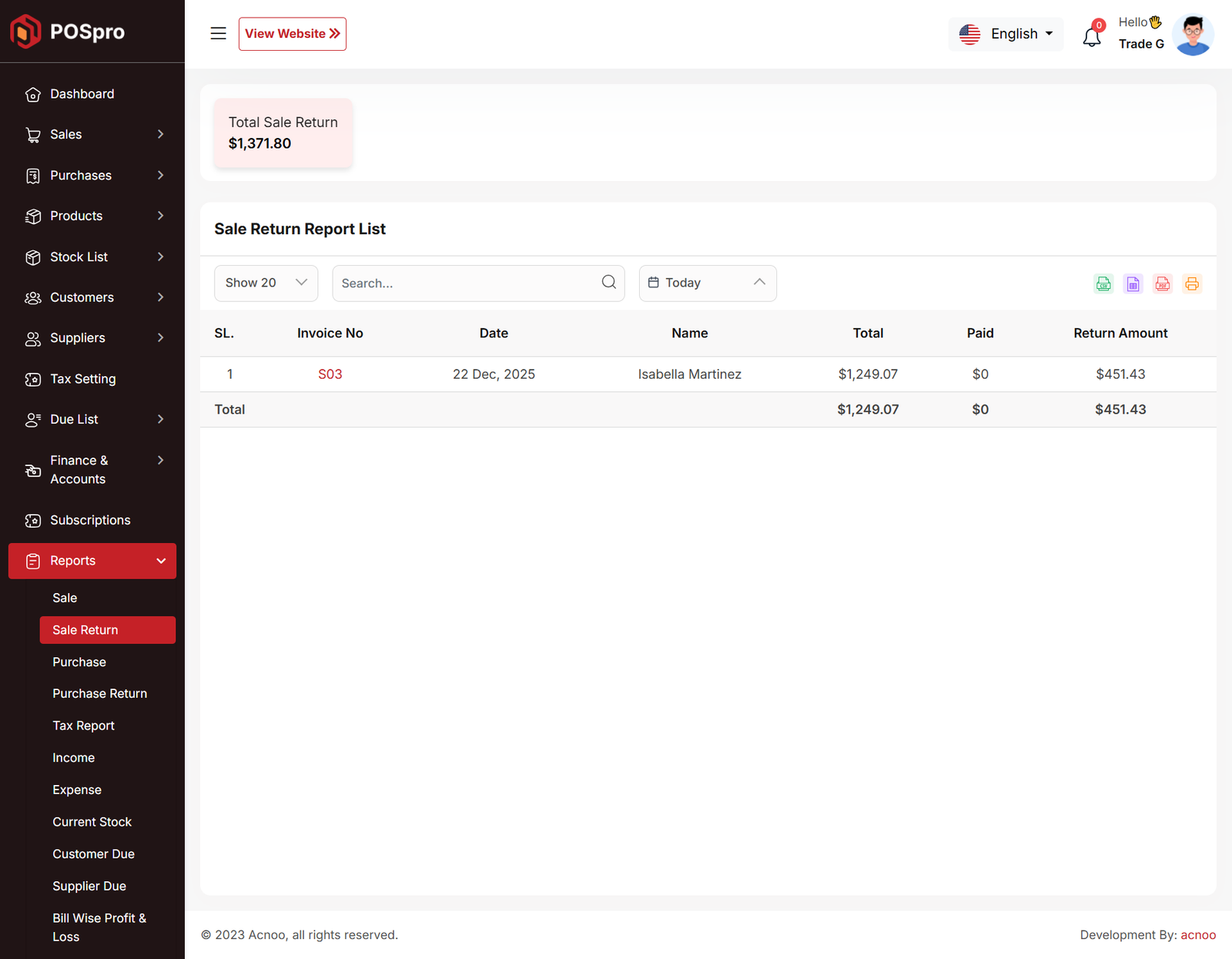
Task: Export the report as Excel spreadsheet
Action: [x=1133, y=283]
